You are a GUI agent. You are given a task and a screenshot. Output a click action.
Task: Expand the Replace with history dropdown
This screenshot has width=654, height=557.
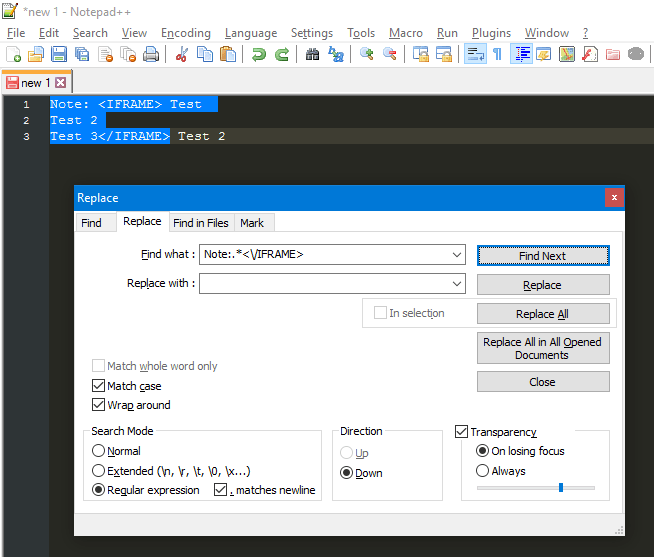pos(457,284)
